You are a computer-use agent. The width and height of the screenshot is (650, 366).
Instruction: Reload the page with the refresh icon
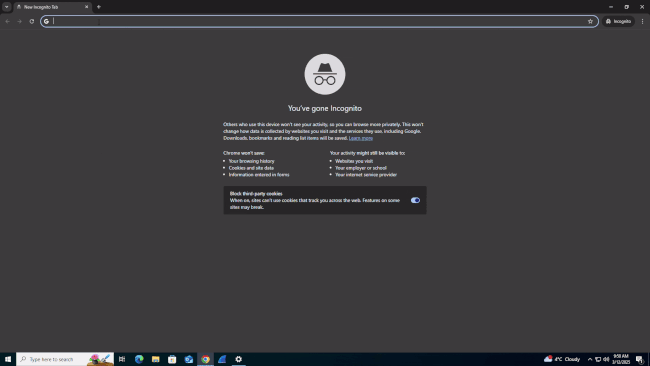coord(32,21)
